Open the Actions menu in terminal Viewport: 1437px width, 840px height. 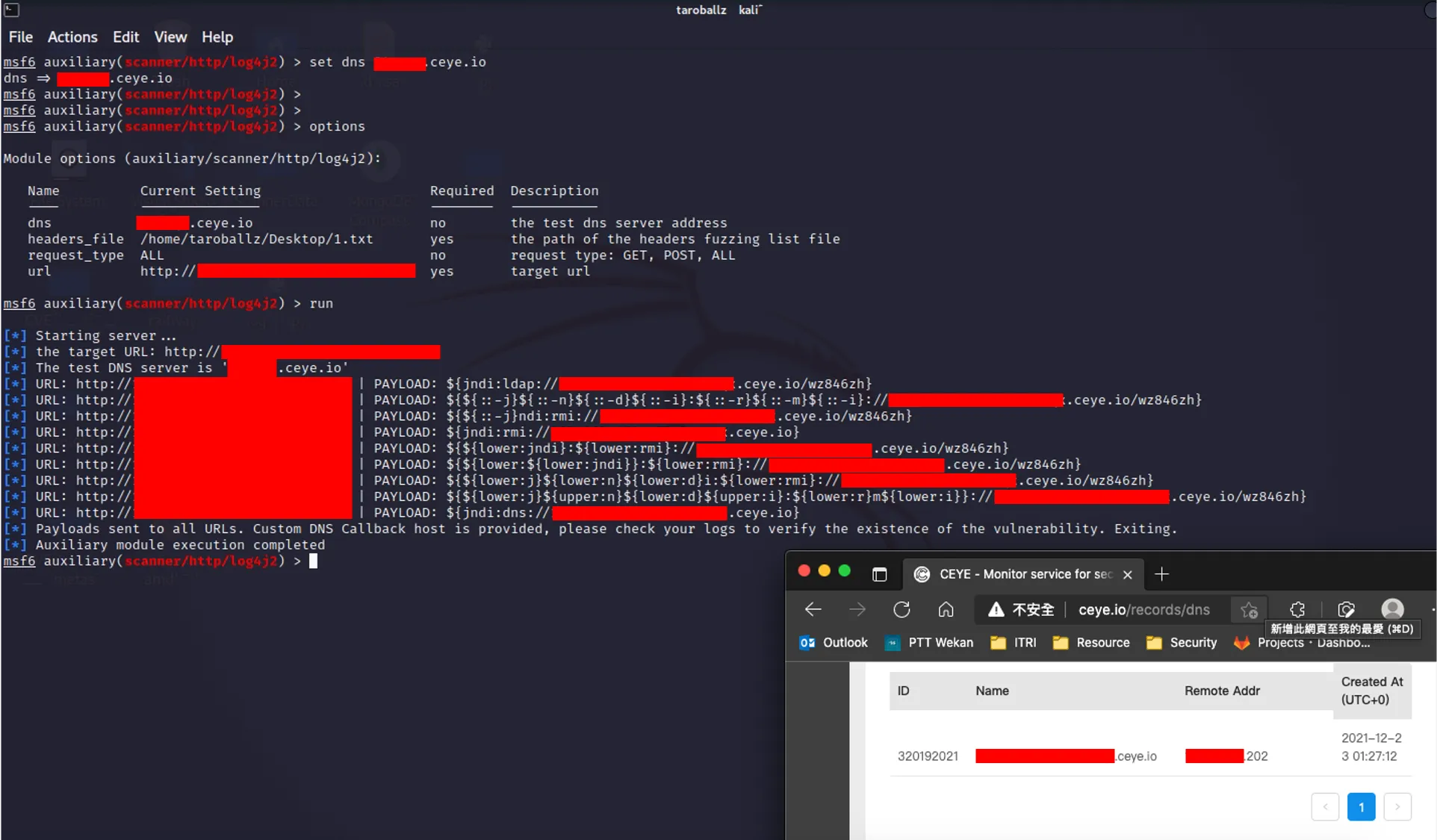(72, 37)
